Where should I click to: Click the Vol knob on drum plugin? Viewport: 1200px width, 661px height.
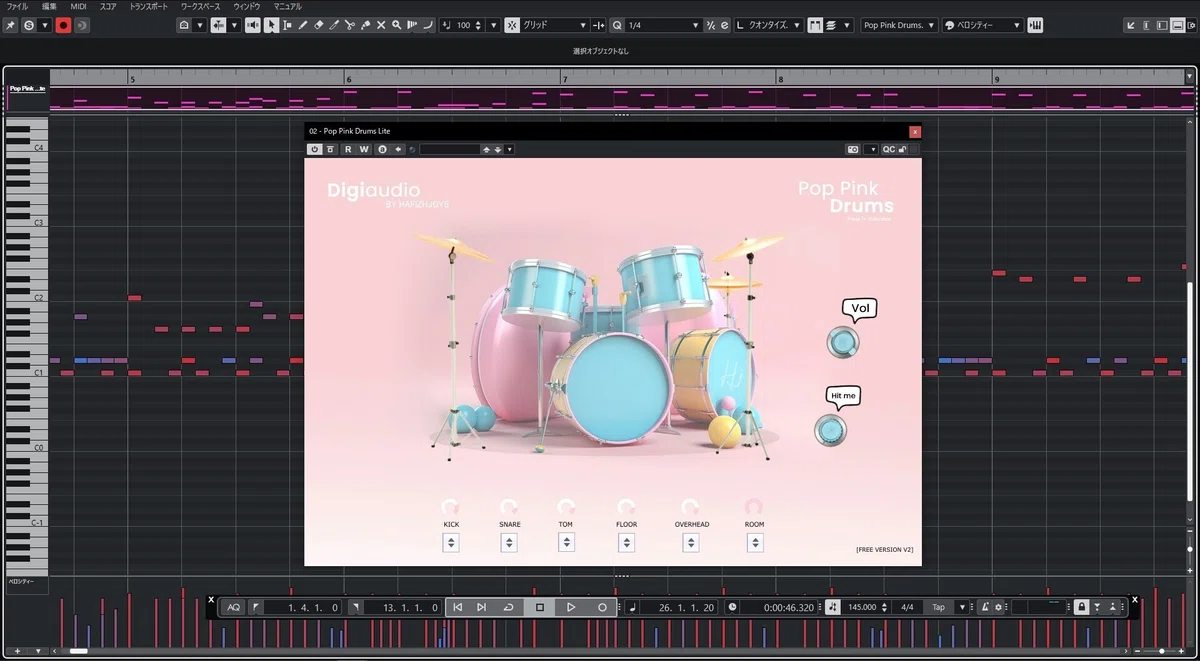point(843,342)
